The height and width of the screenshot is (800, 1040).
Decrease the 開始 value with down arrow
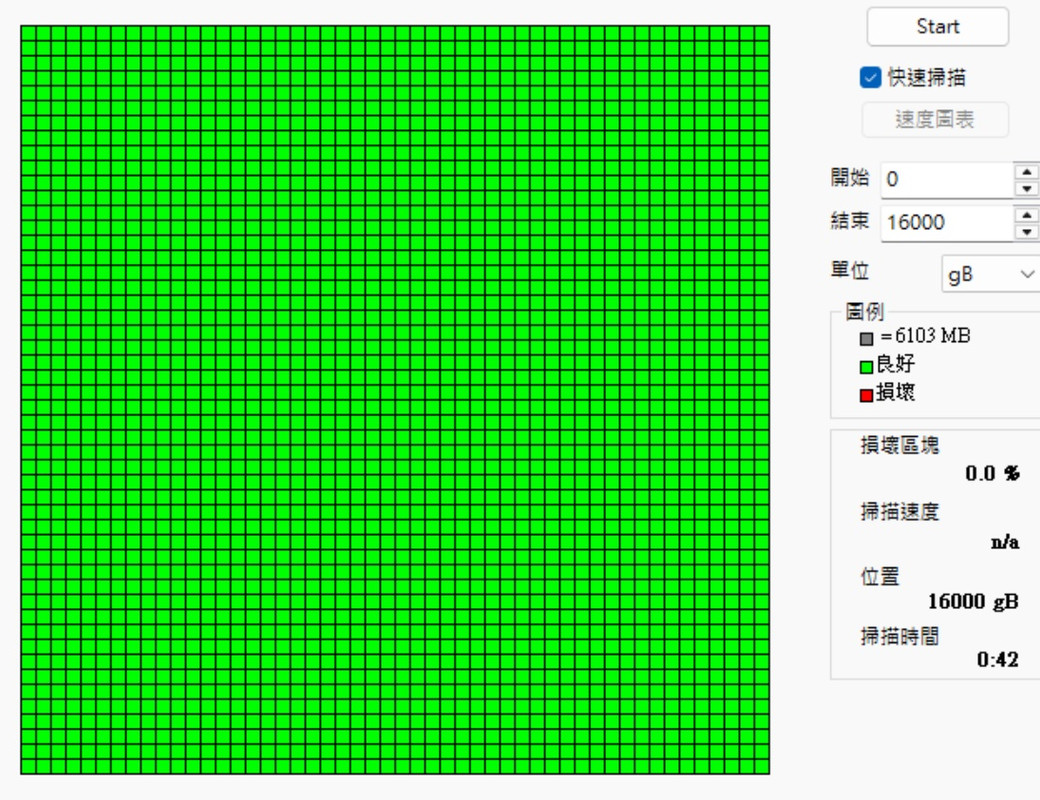pyautogui.click(x=1027, y=189)
